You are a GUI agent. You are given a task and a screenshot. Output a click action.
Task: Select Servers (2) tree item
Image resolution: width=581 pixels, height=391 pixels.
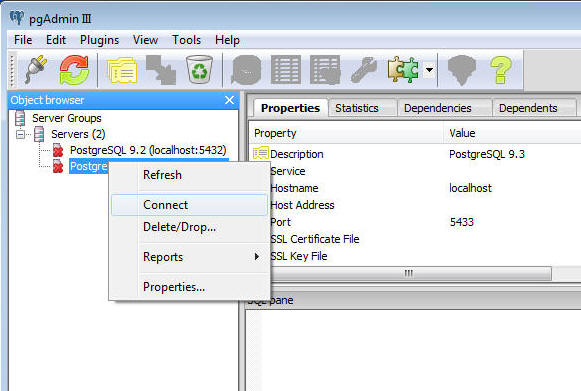pyautogui.click(x=78, y=134)
